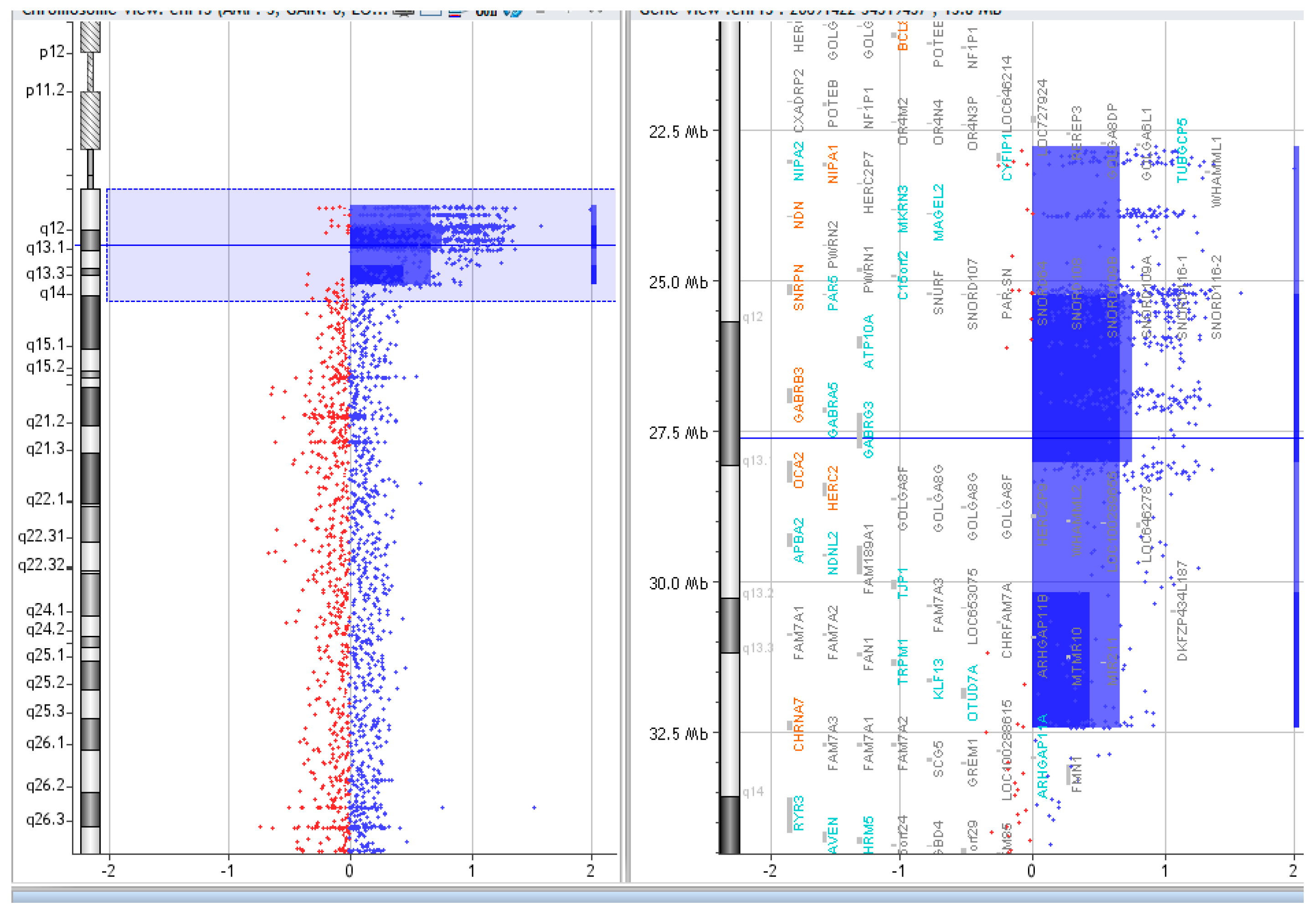The width and height of the screenshot is (1316, 916).
Task: Click the 25.0 Mb position label
Action: pos(678,282)
